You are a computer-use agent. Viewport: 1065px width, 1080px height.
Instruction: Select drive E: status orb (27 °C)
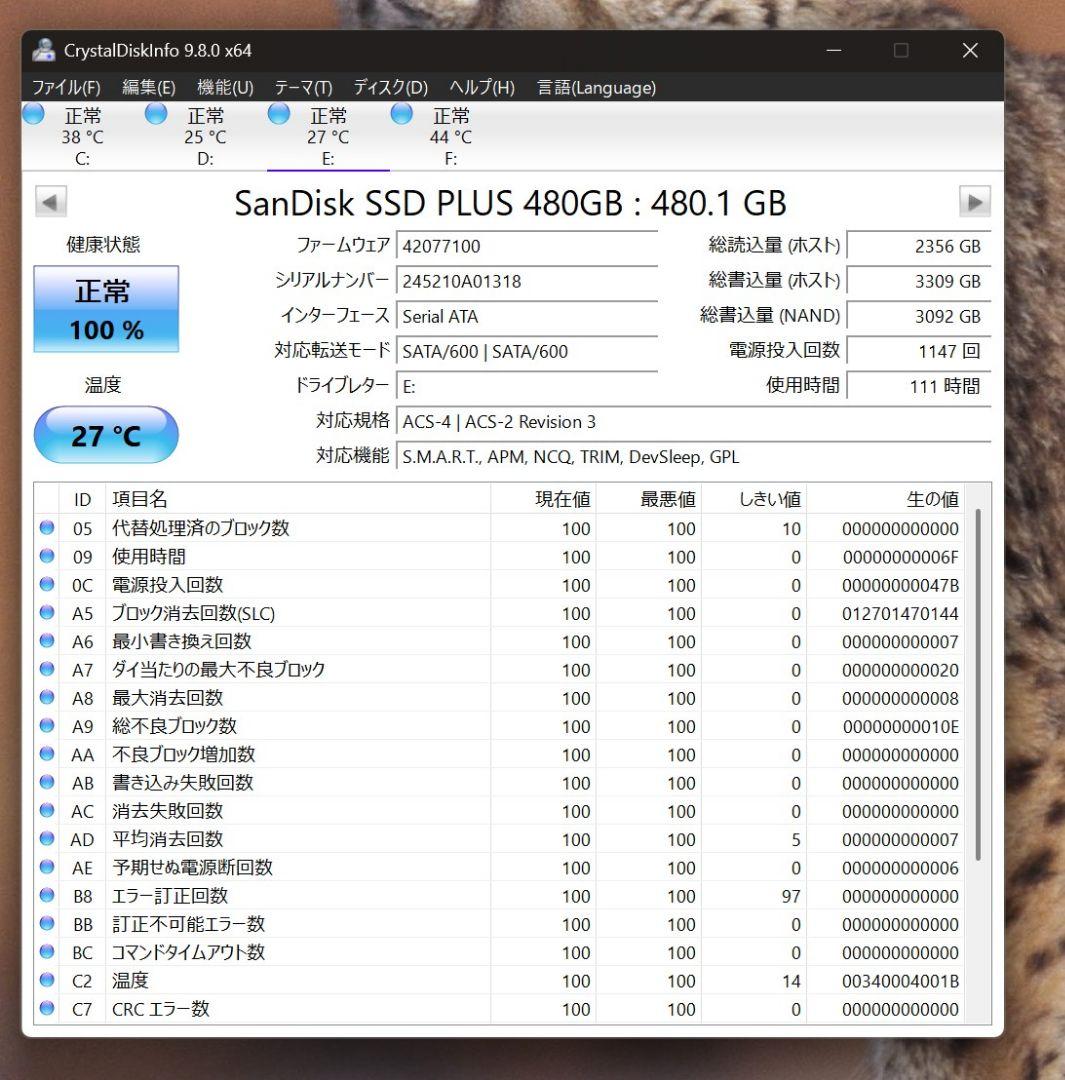(278, 114)
